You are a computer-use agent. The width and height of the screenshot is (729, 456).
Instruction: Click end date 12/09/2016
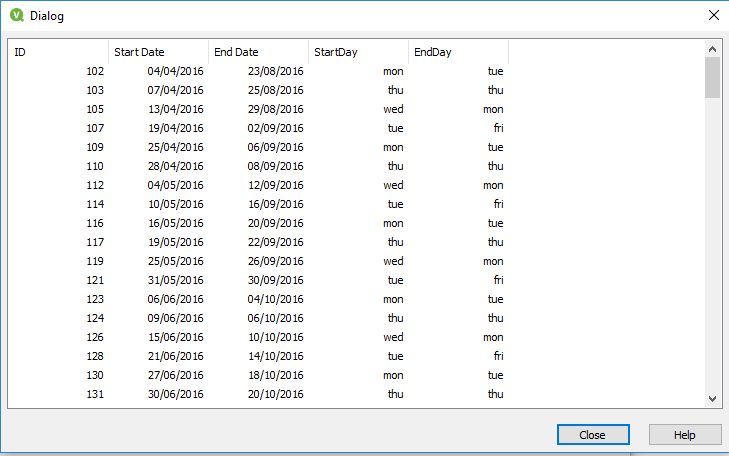(276, 185)
